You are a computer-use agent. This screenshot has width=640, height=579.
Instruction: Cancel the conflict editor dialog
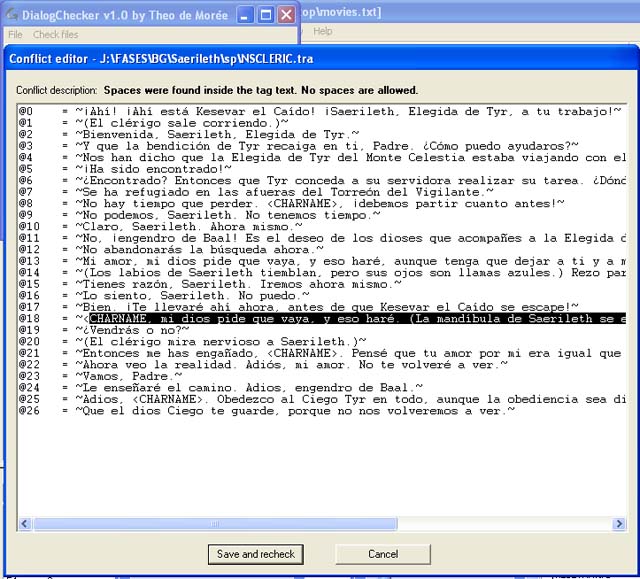382,554
